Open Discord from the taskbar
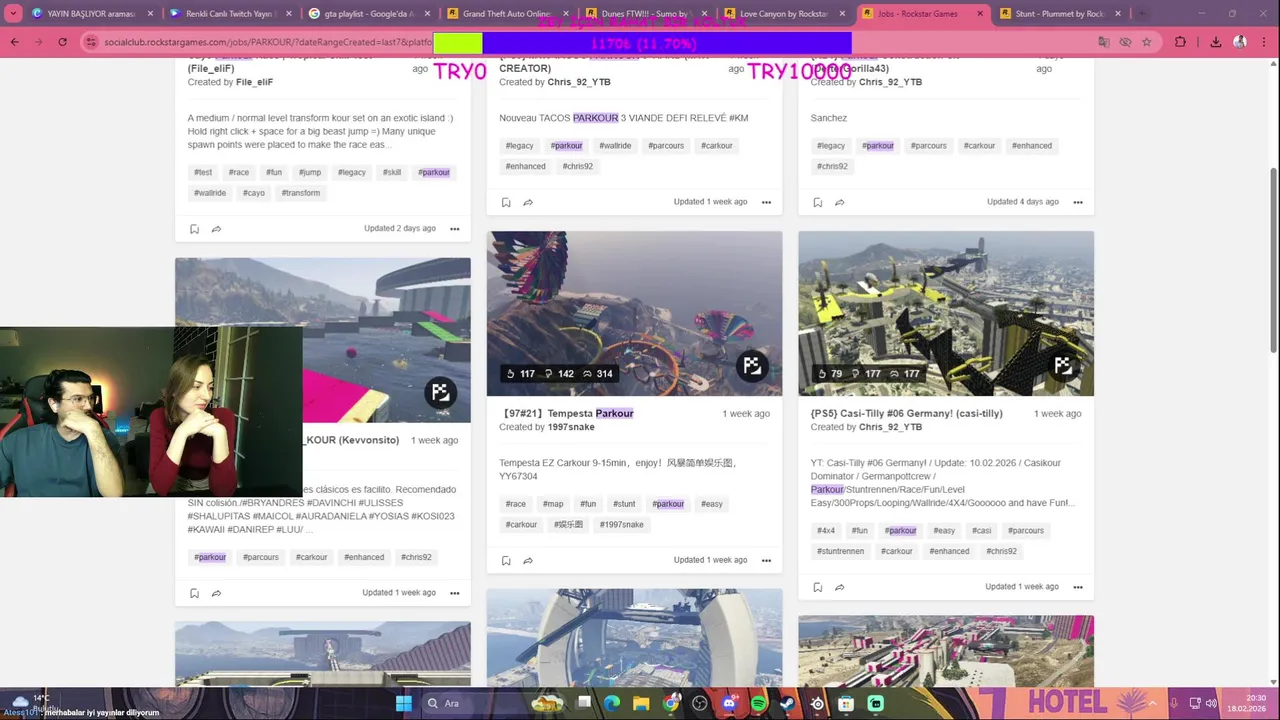This screenshot has height=720, width=1280. coord(729,703)
